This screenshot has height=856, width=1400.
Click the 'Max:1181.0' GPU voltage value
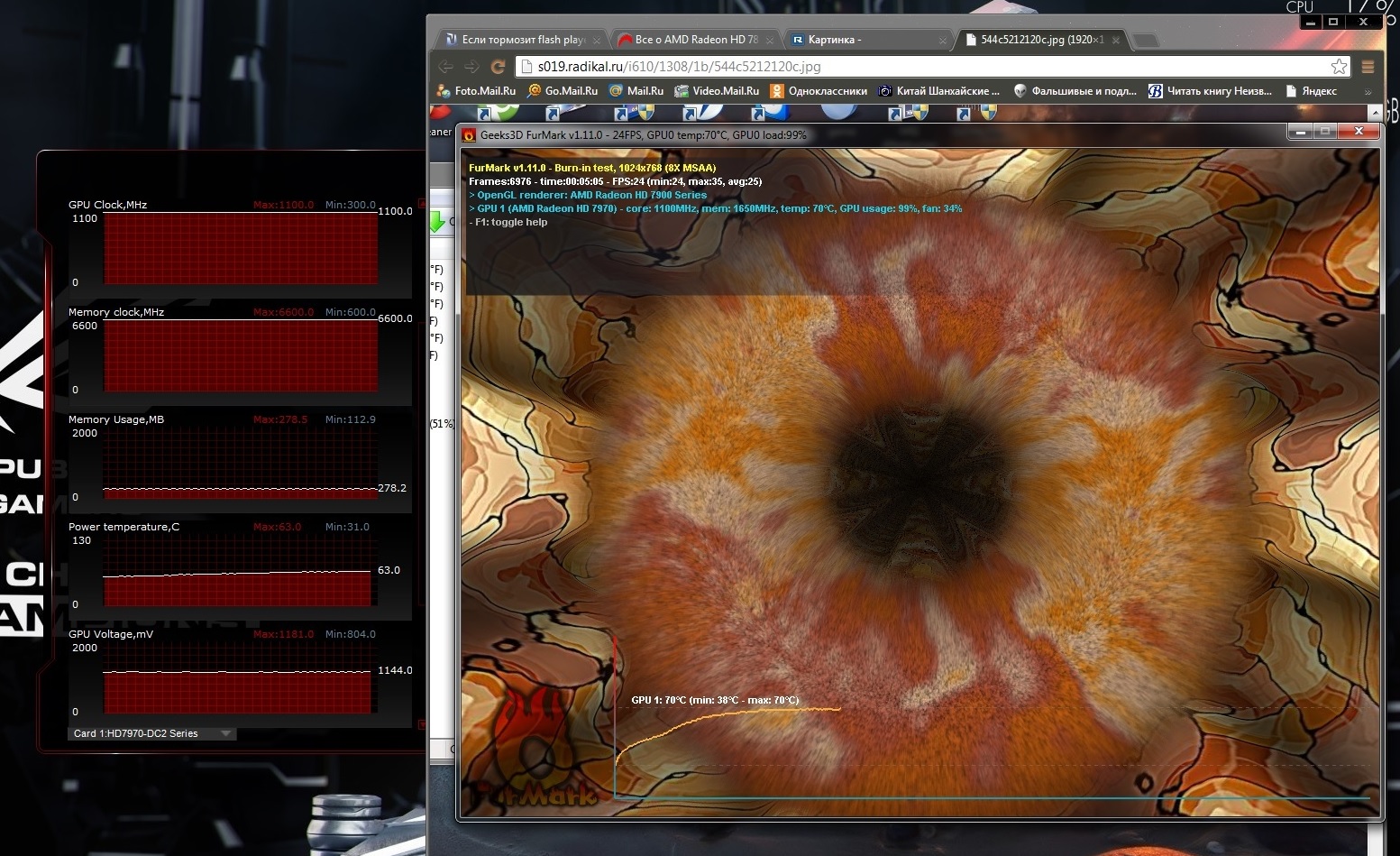(283, 634)
